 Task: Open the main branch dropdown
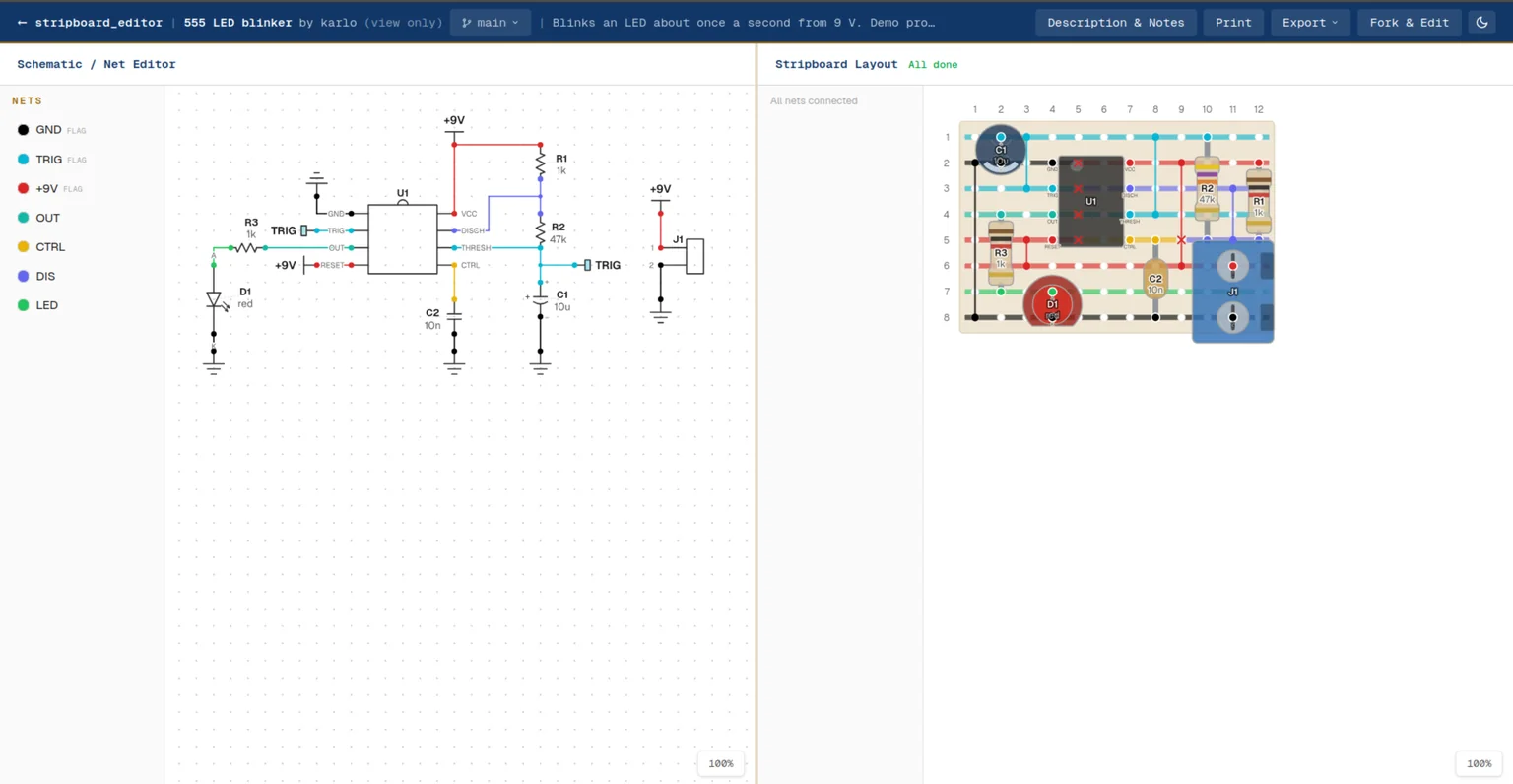(x=491, y=22)
